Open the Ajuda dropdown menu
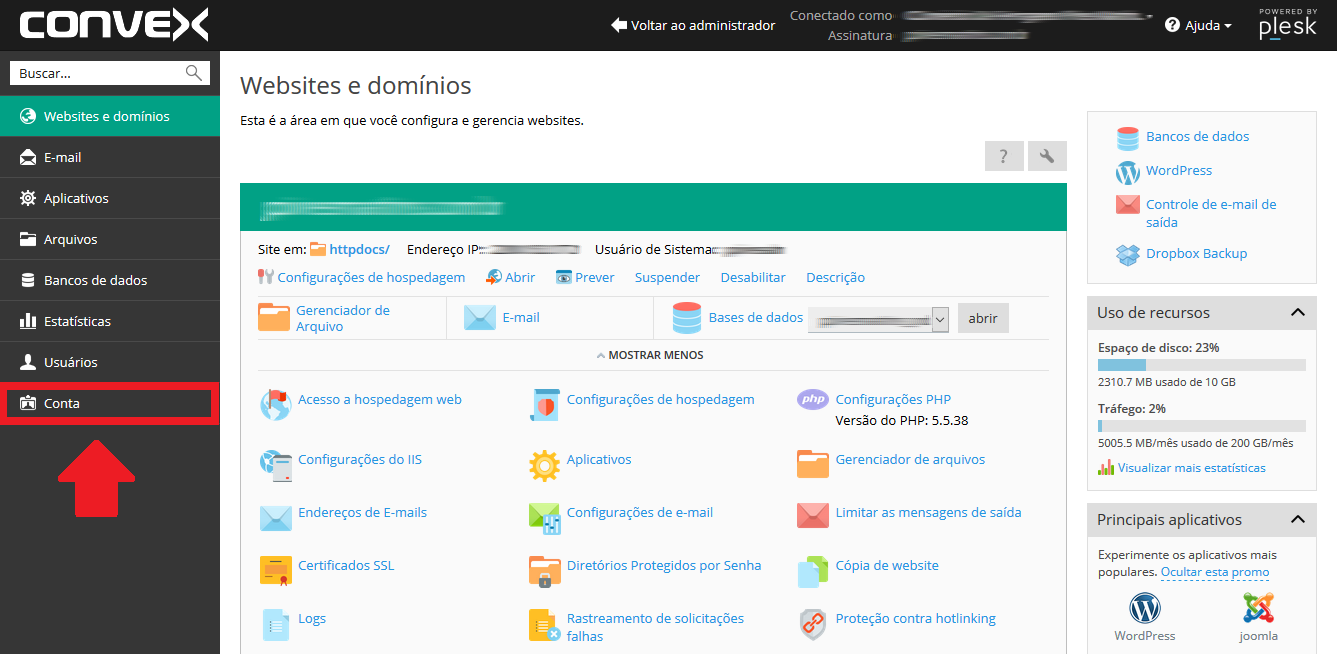Image resolution: width=1337 pixels, height=654 pixels. point(1198,25)
